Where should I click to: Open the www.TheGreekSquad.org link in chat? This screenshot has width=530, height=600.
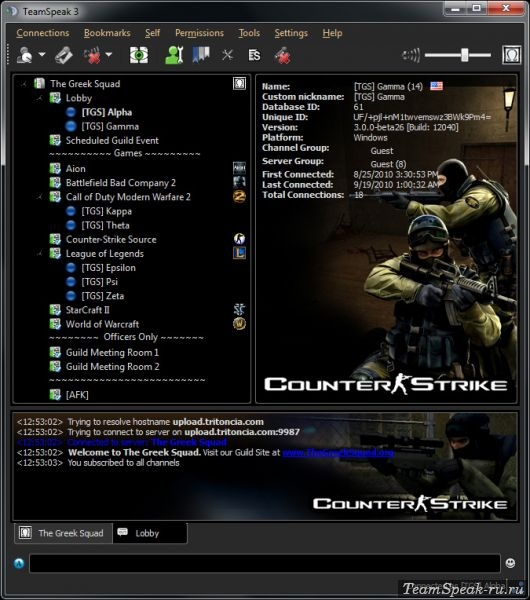tap(338, 453)
